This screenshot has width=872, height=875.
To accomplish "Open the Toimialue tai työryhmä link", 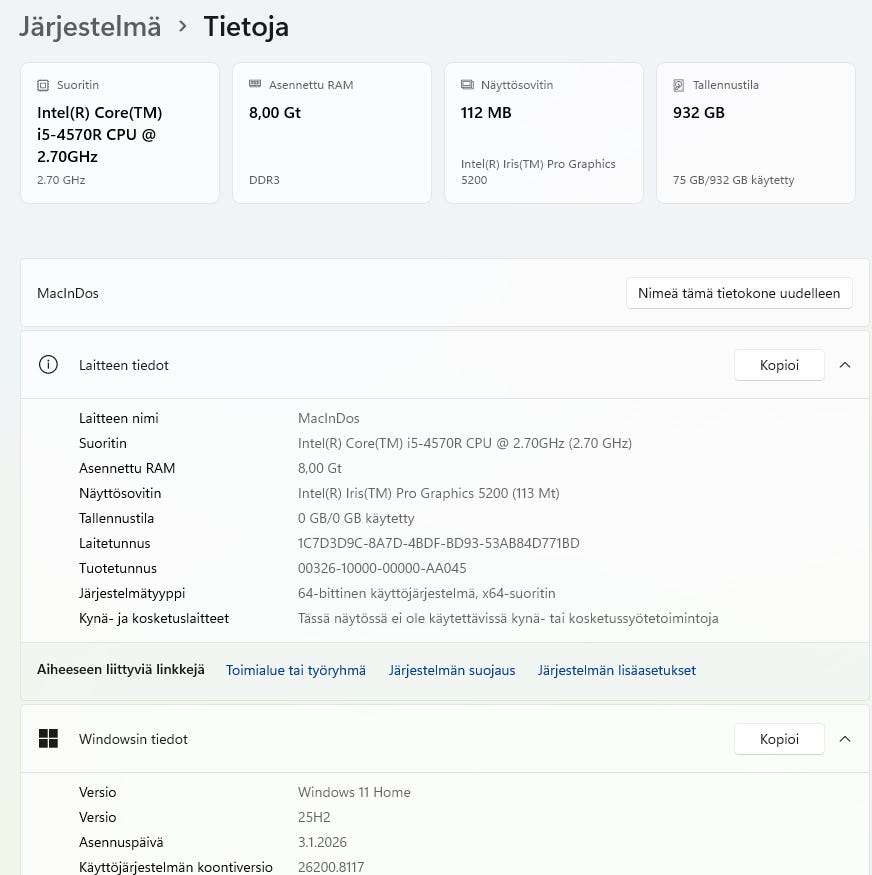I will [296, 670].
